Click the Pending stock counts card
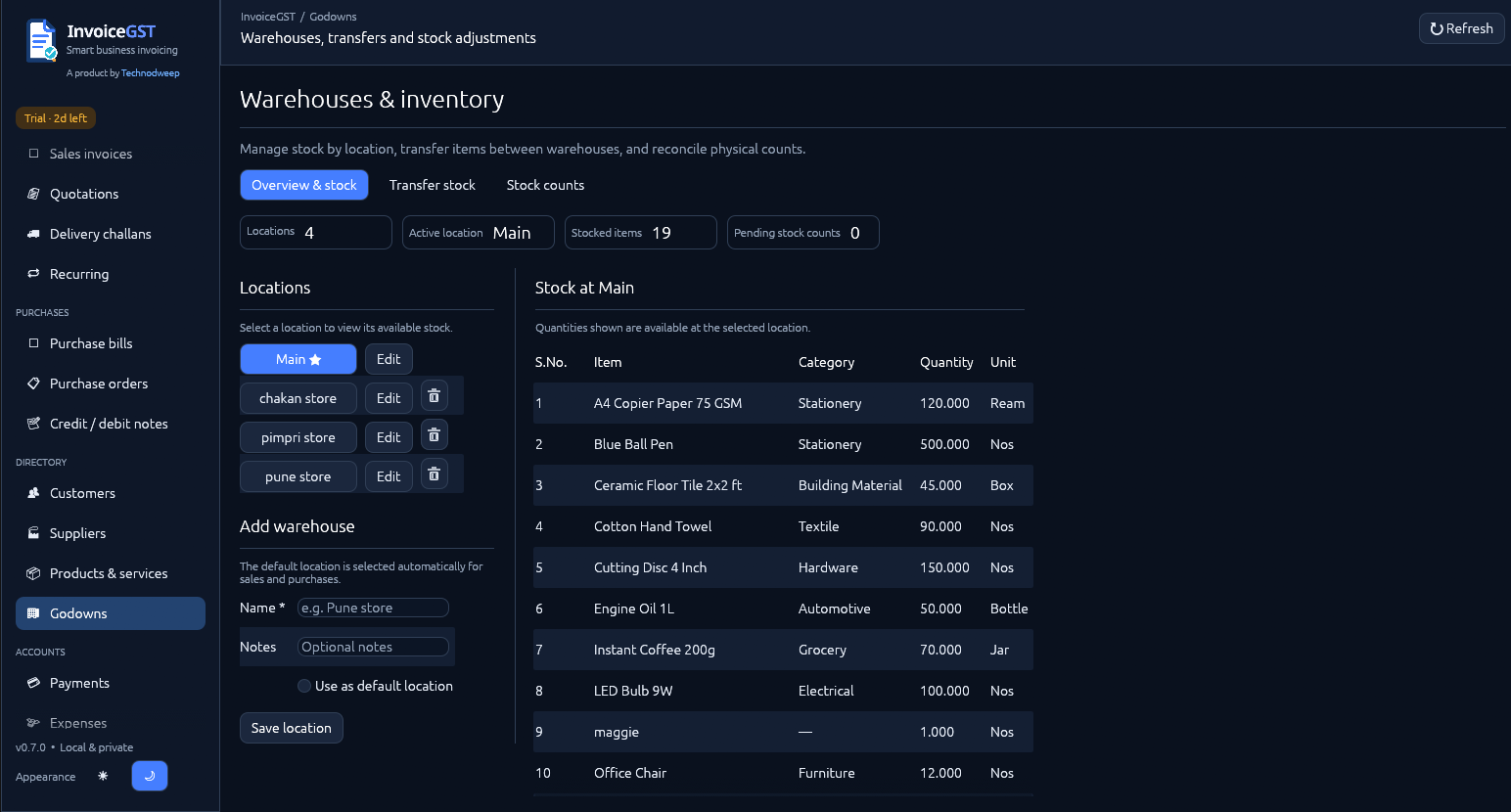This screenshot has width=1511, height=812. [x=803, y=232]
